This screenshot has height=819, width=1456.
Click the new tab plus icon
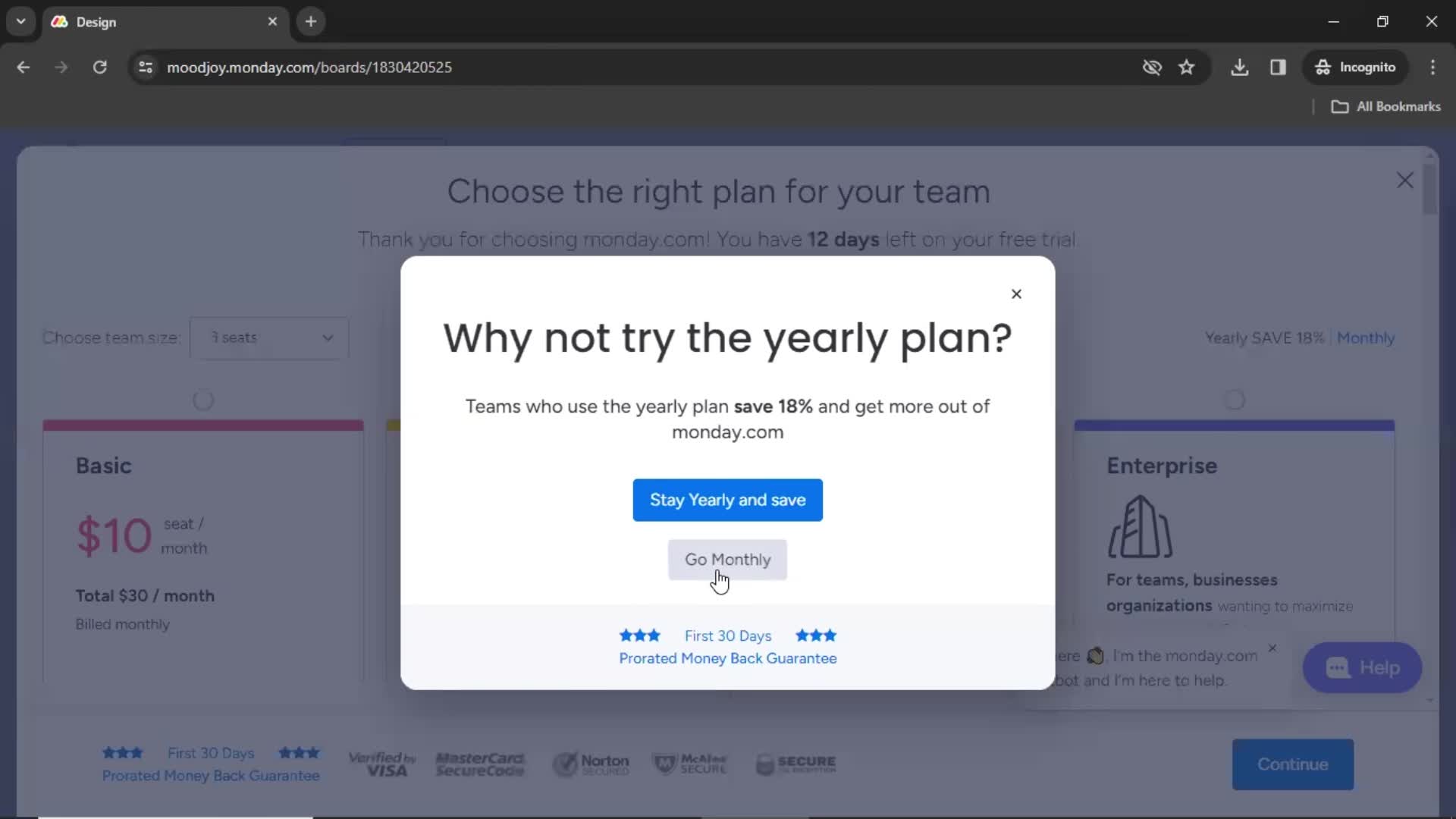(311, 22)
